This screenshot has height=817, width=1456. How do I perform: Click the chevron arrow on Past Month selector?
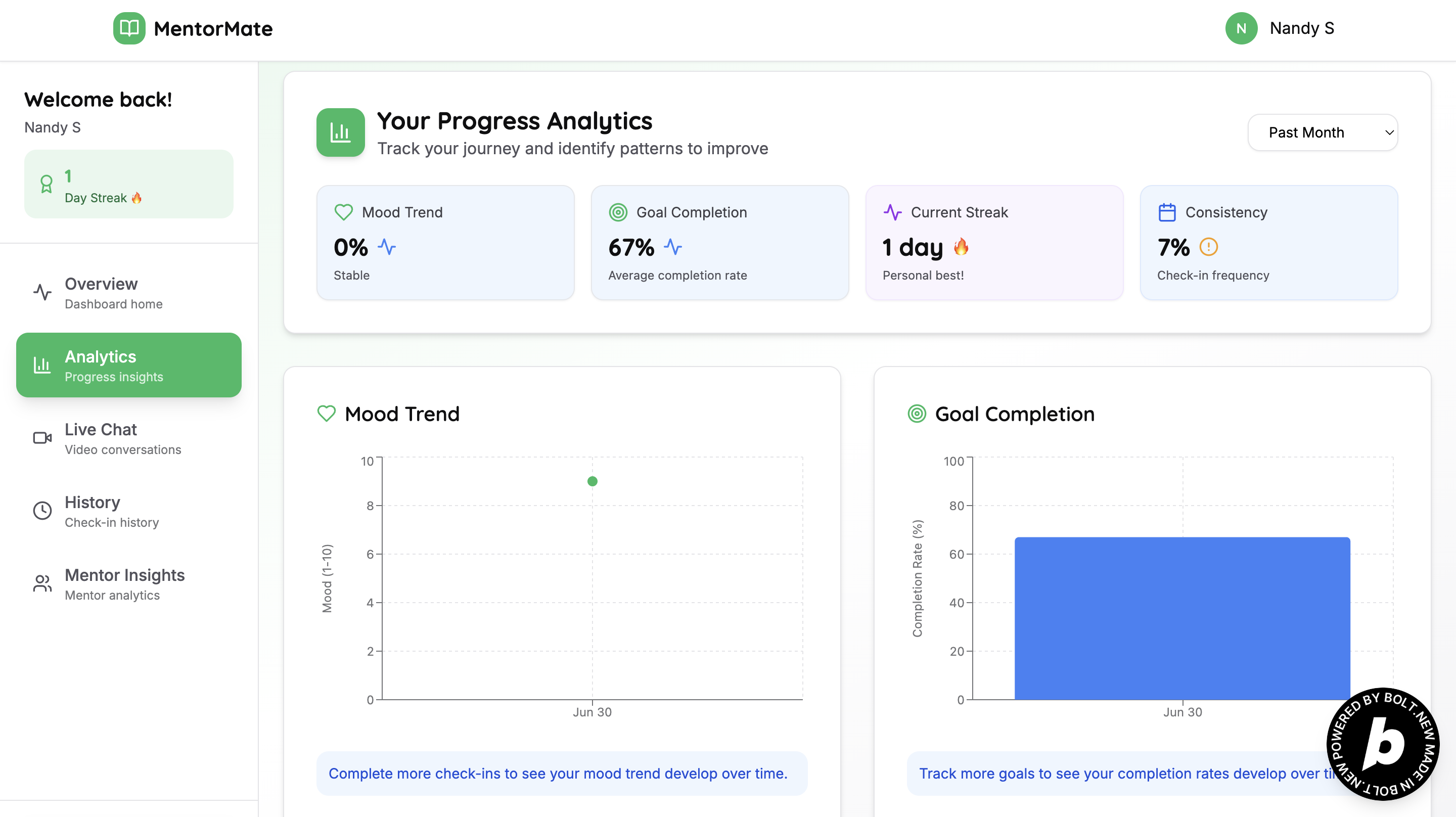(x=1389, y=132)
